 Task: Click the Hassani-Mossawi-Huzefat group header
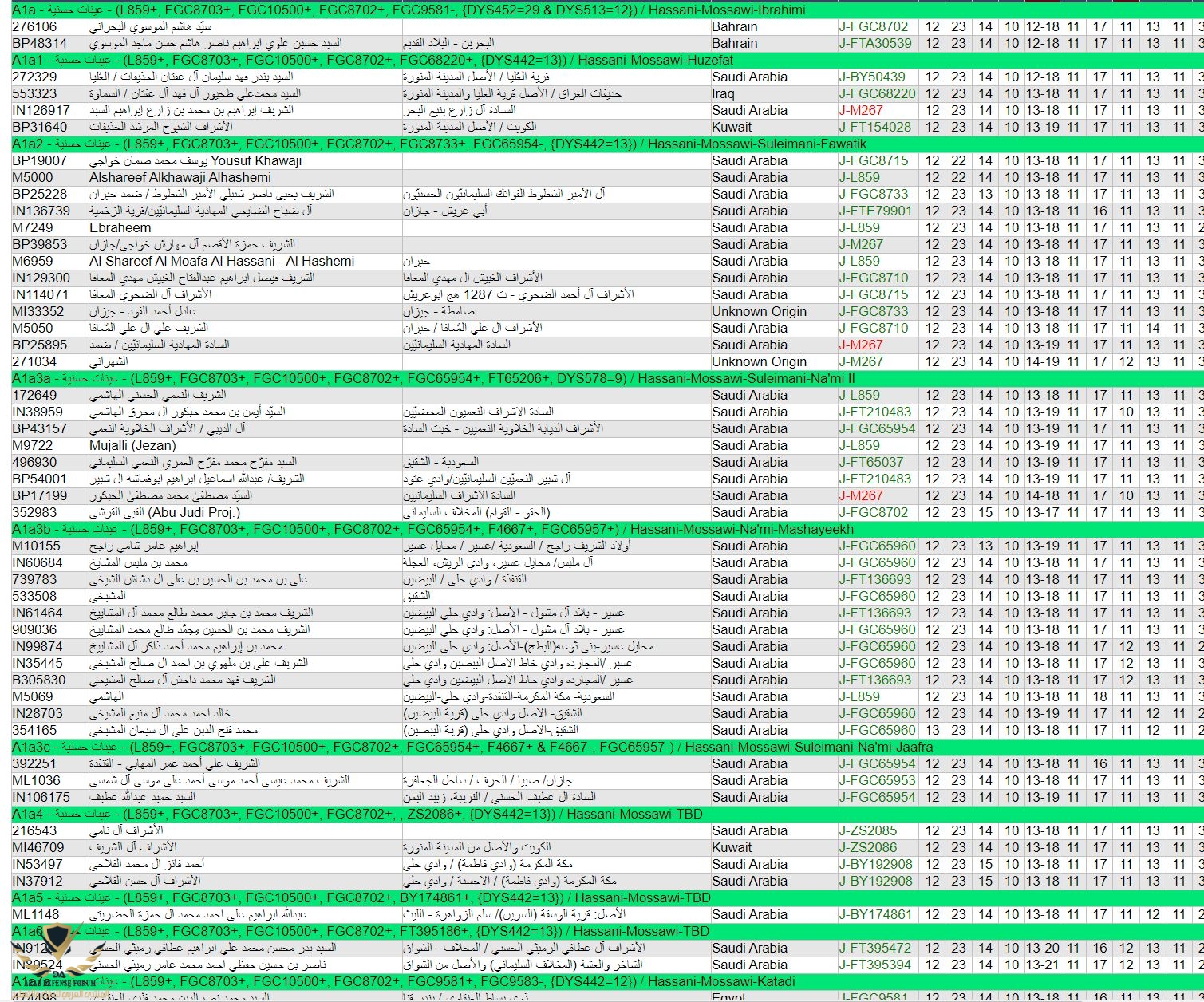pos(608,61)
